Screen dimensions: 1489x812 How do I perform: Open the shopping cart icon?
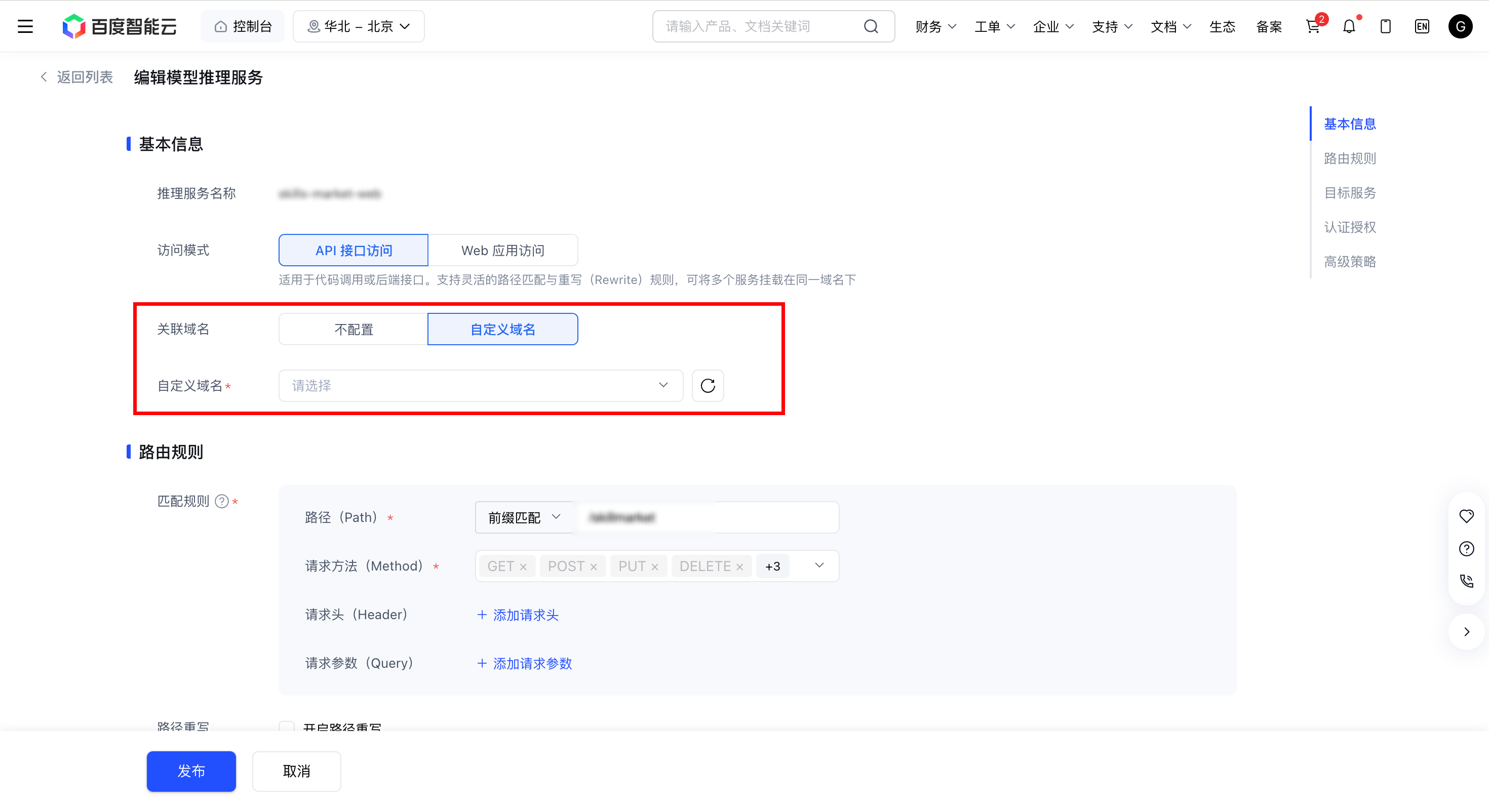1313,27
